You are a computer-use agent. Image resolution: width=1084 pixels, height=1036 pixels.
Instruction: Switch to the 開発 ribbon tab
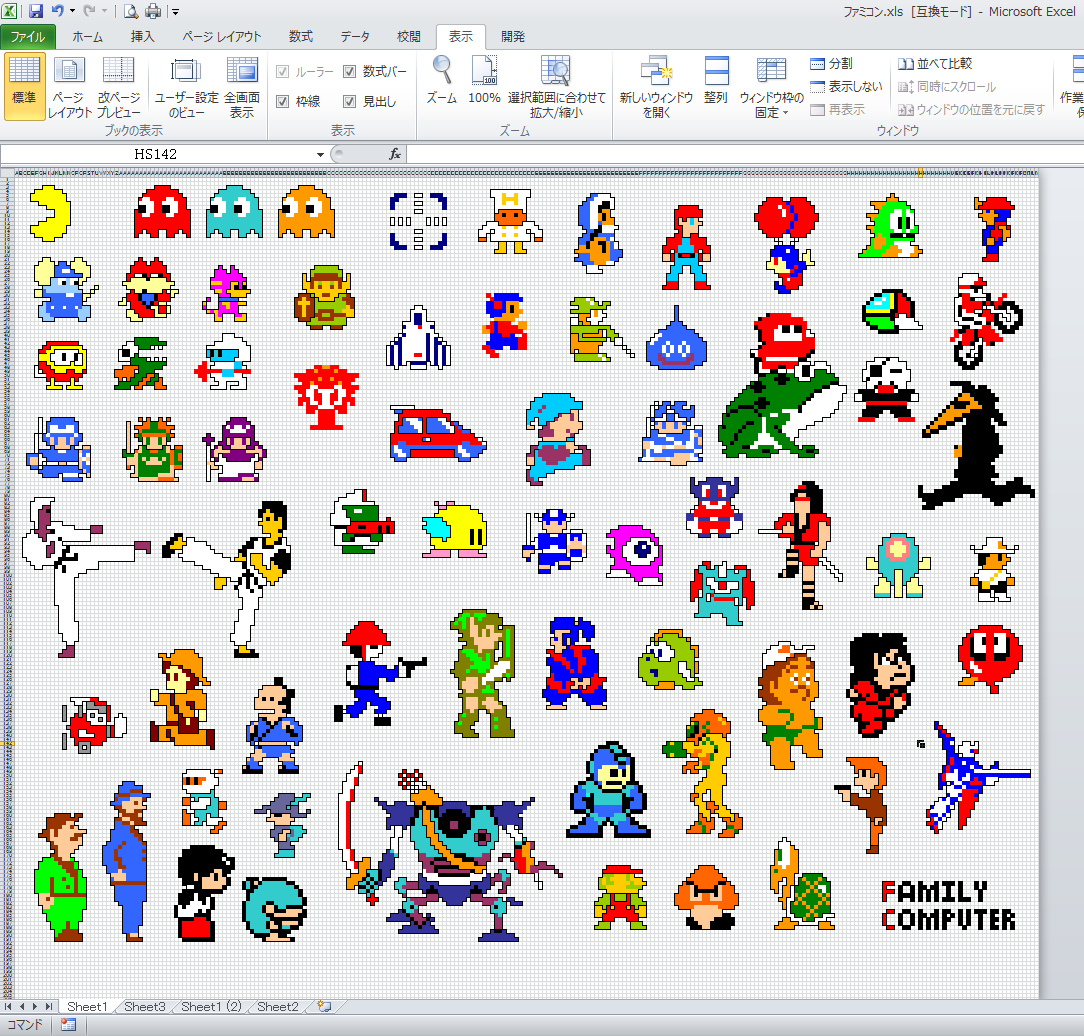(513, 37)
